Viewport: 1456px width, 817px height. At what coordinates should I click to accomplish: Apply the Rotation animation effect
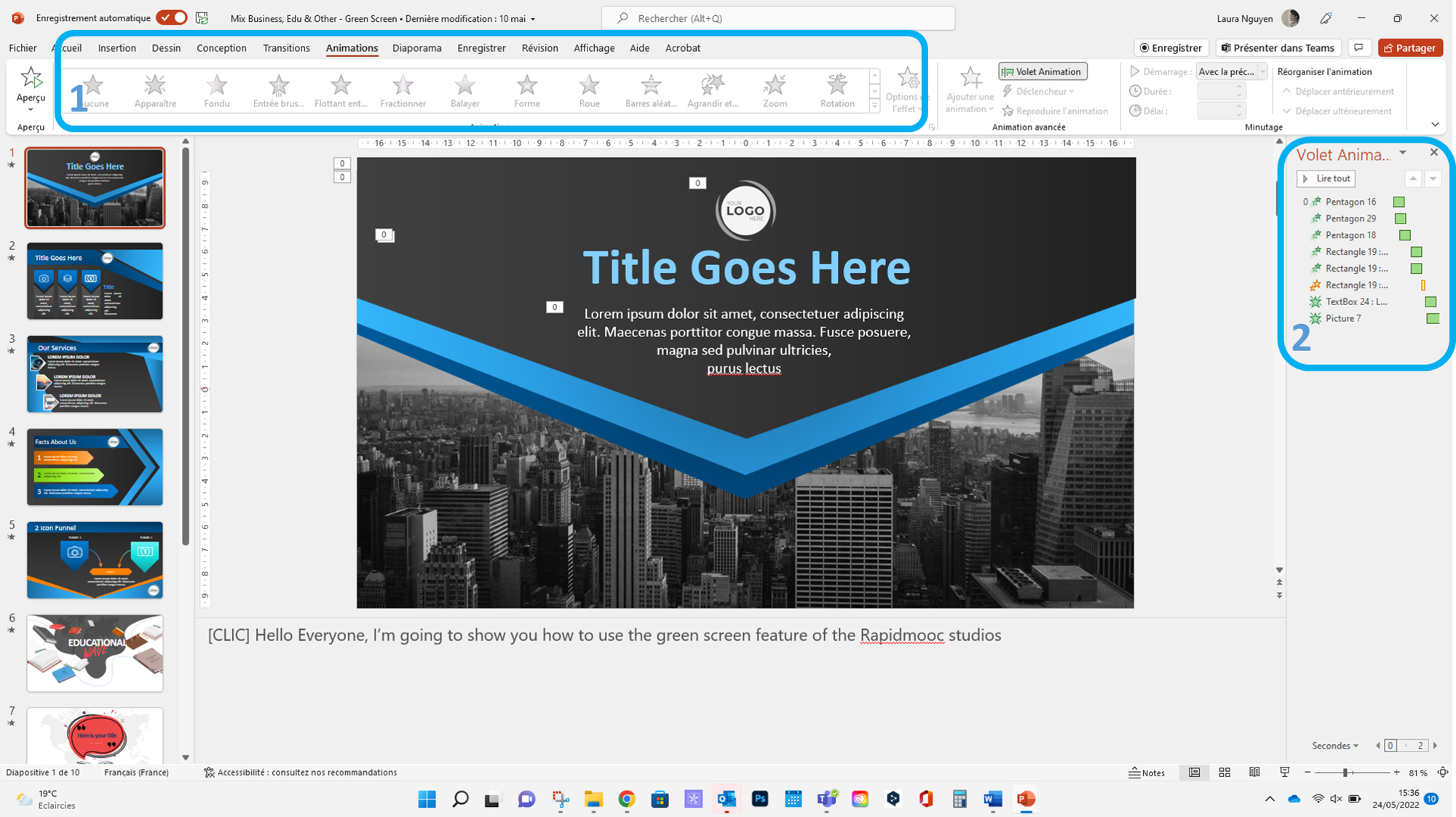pos(836,89)
